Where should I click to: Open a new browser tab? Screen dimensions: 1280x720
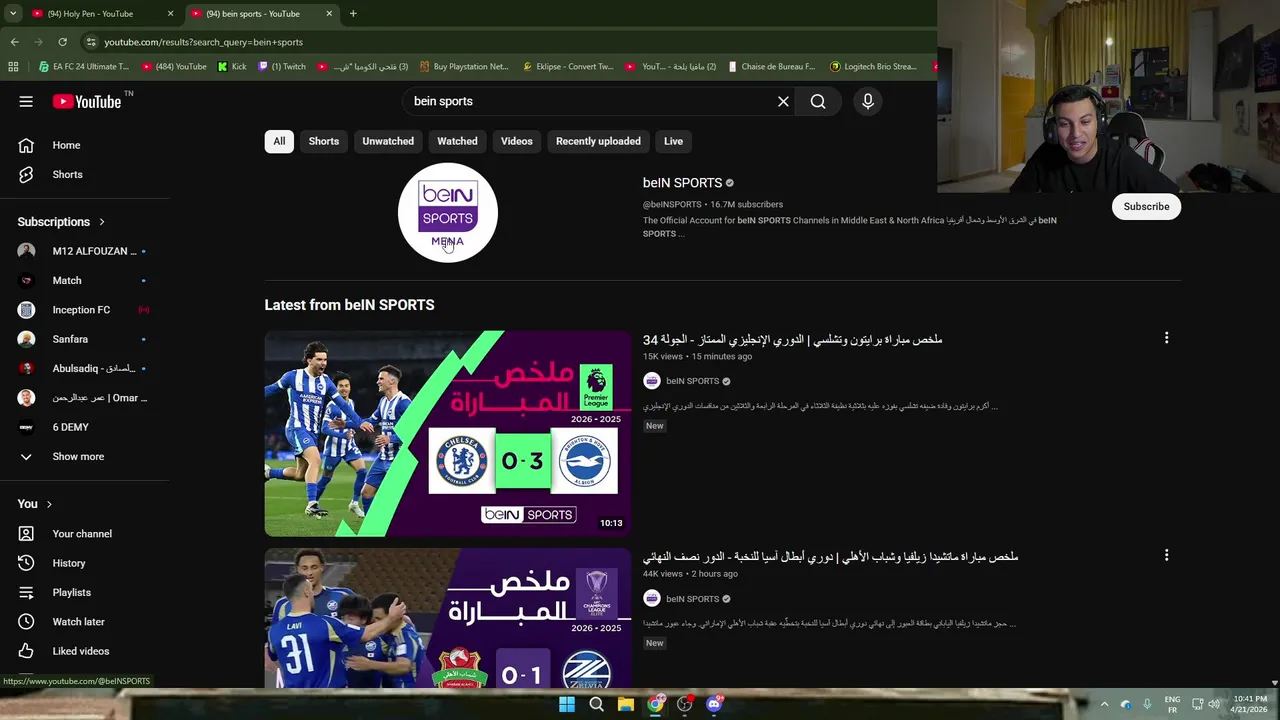pyautogui.click(x=353, y=14)
